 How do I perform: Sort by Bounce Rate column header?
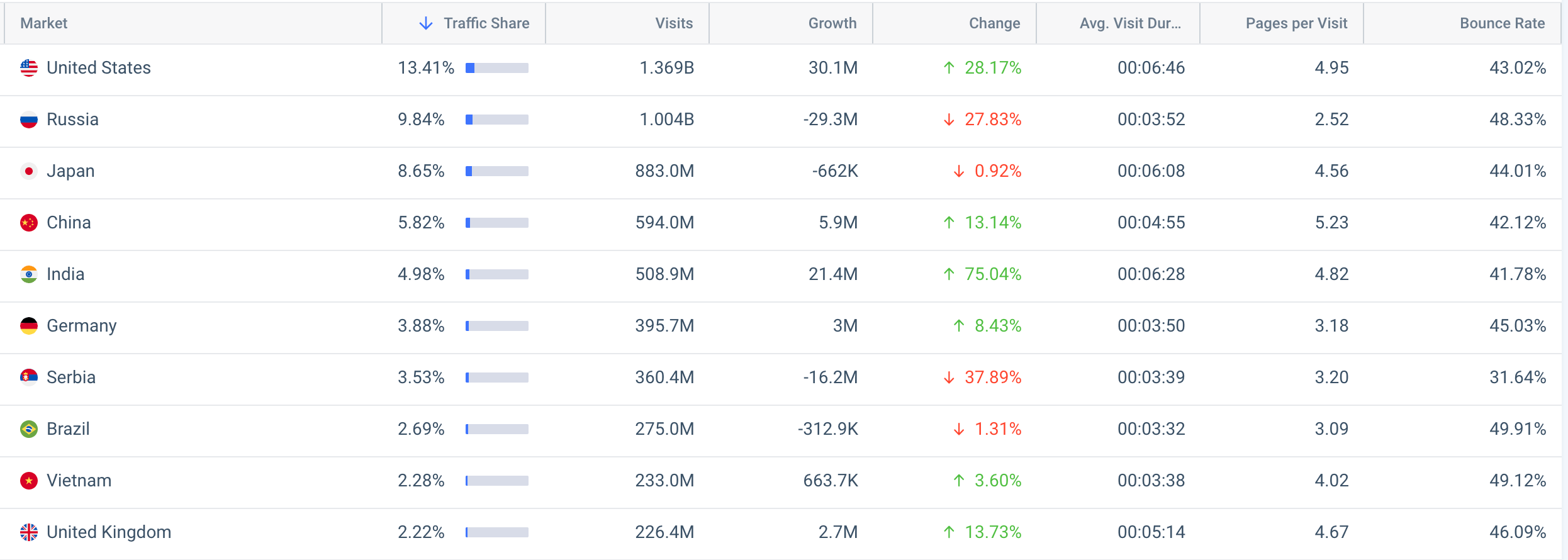pyautogui.click(x=1501, y=23)
